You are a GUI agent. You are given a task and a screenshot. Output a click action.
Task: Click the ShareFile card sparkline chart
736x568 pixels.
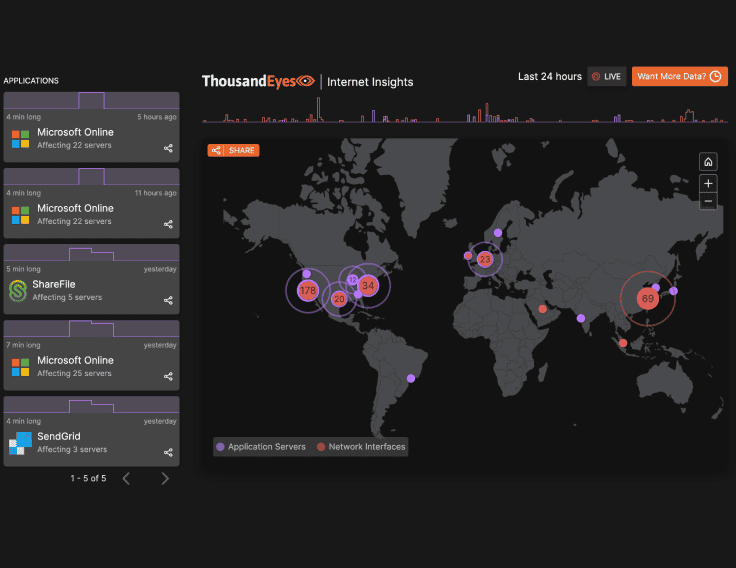[92, 253]
